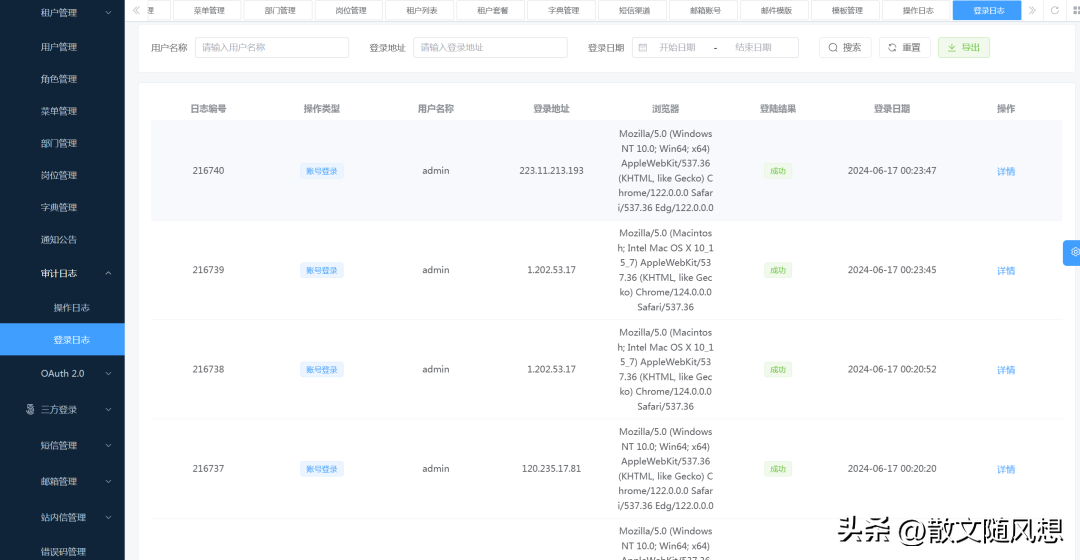Switch to the 租户套餐 tab

pyautogui.click(x=492, y=10)
